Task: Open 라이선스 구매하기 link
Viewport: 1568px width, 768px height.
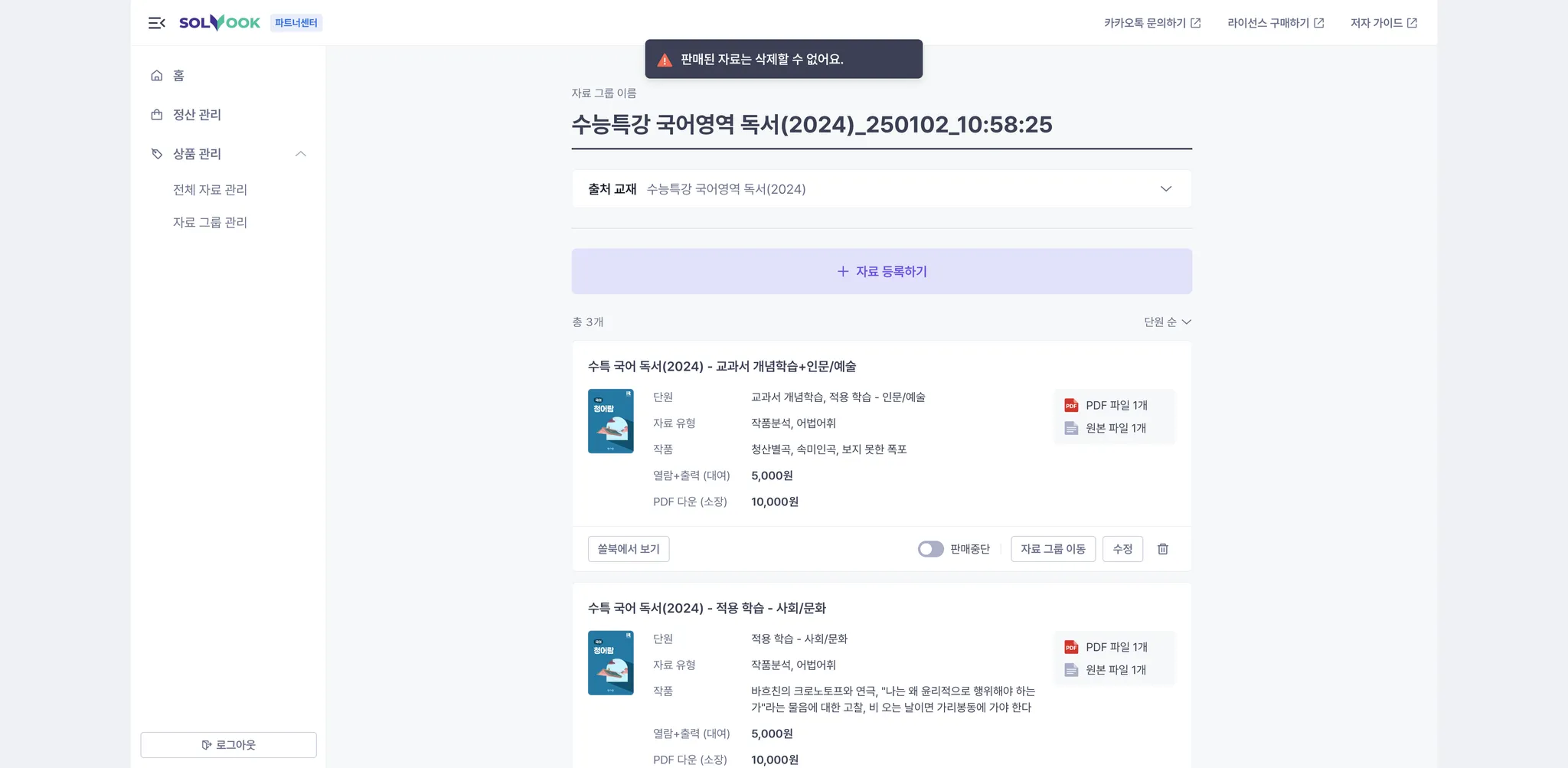Action: 1276,23
